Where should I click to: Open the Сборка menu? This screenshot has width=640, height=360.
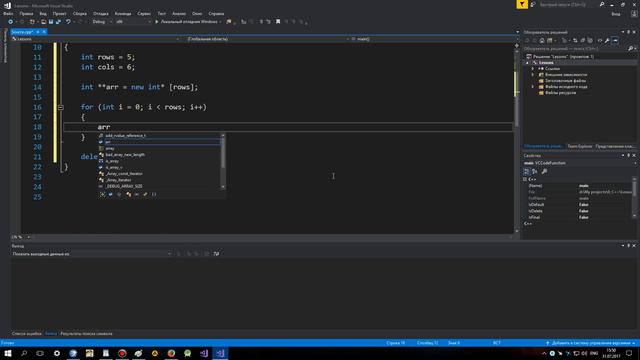(80, 13)
